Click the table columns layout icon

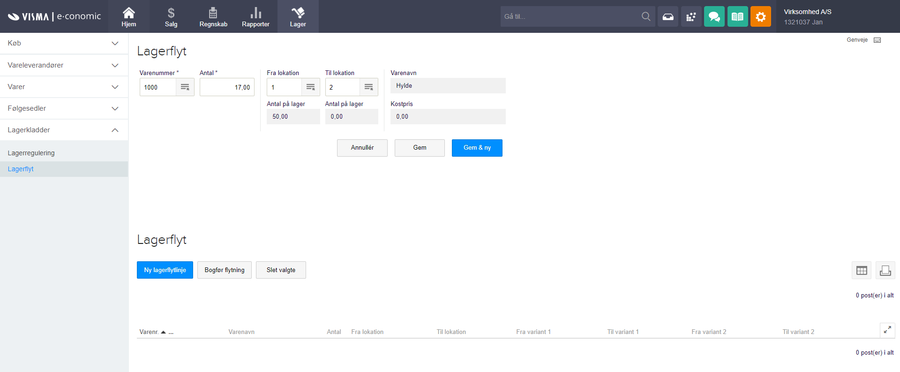click(861, 270)
